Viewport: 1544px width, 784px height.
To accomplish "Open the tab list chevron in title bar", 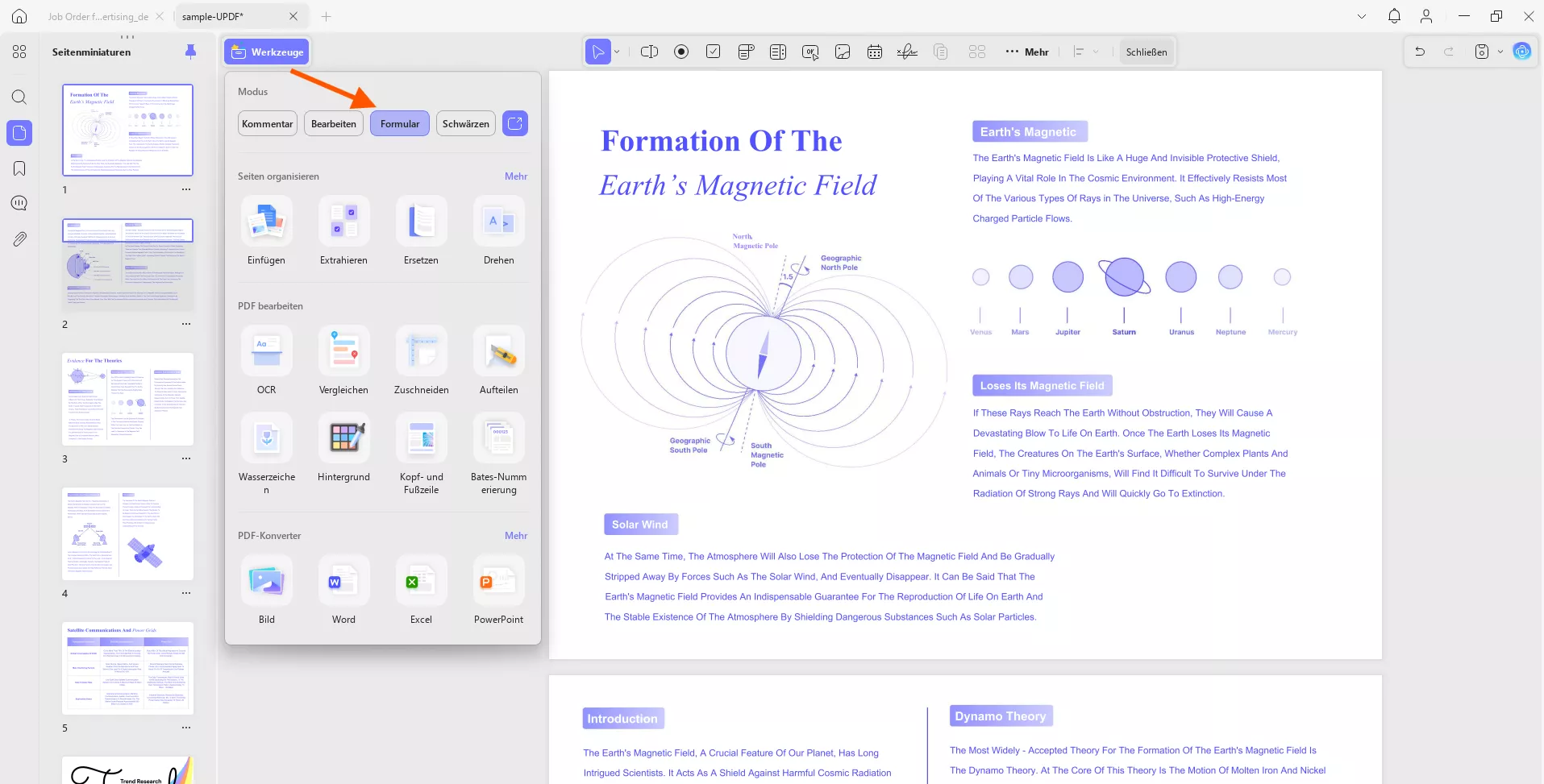I will coord(1362,16).
